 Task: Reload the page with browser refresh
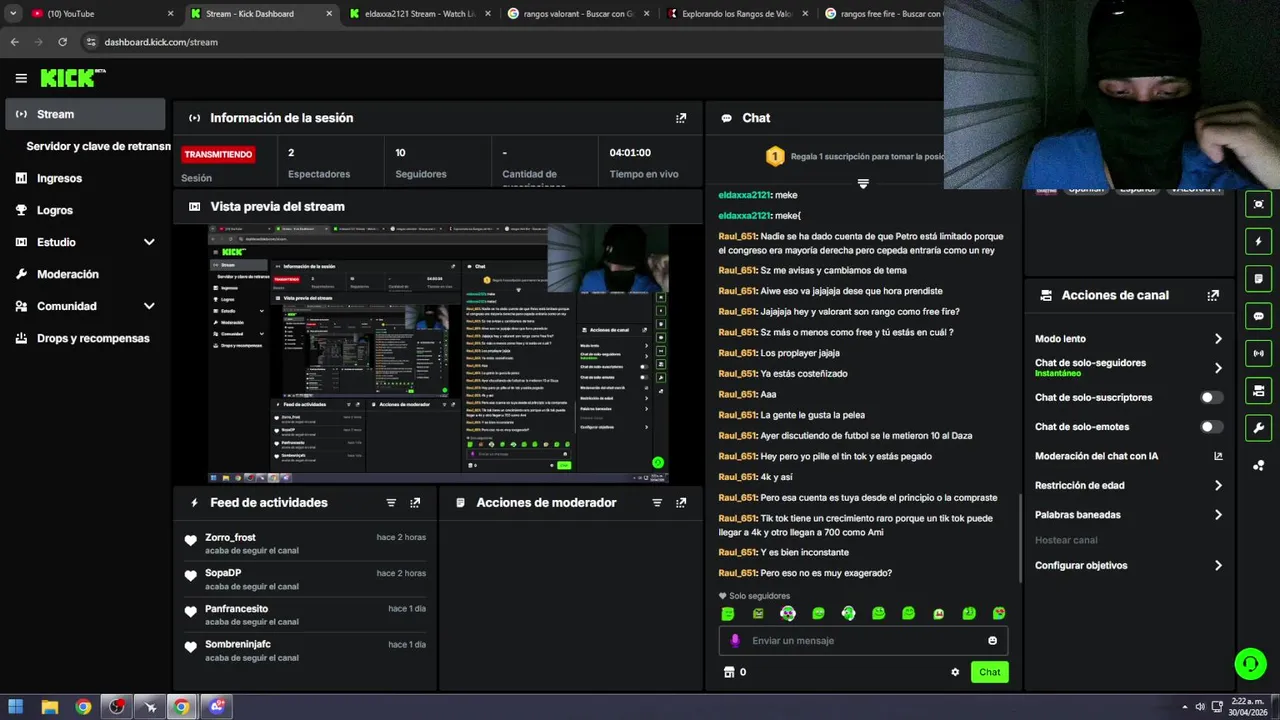tap(62, 42)
